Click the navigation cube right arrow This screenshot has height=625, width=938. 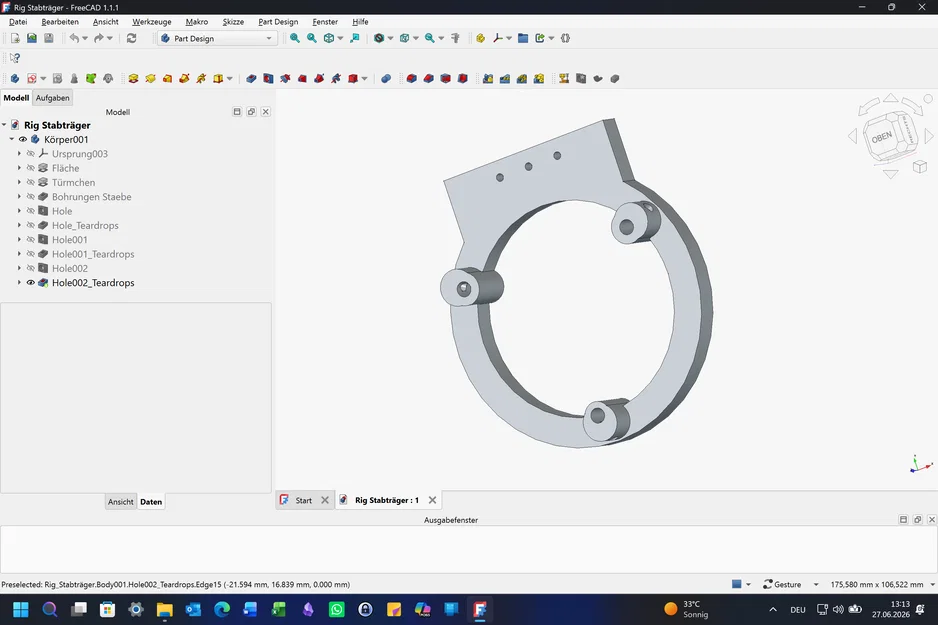[x=928, y=136]
